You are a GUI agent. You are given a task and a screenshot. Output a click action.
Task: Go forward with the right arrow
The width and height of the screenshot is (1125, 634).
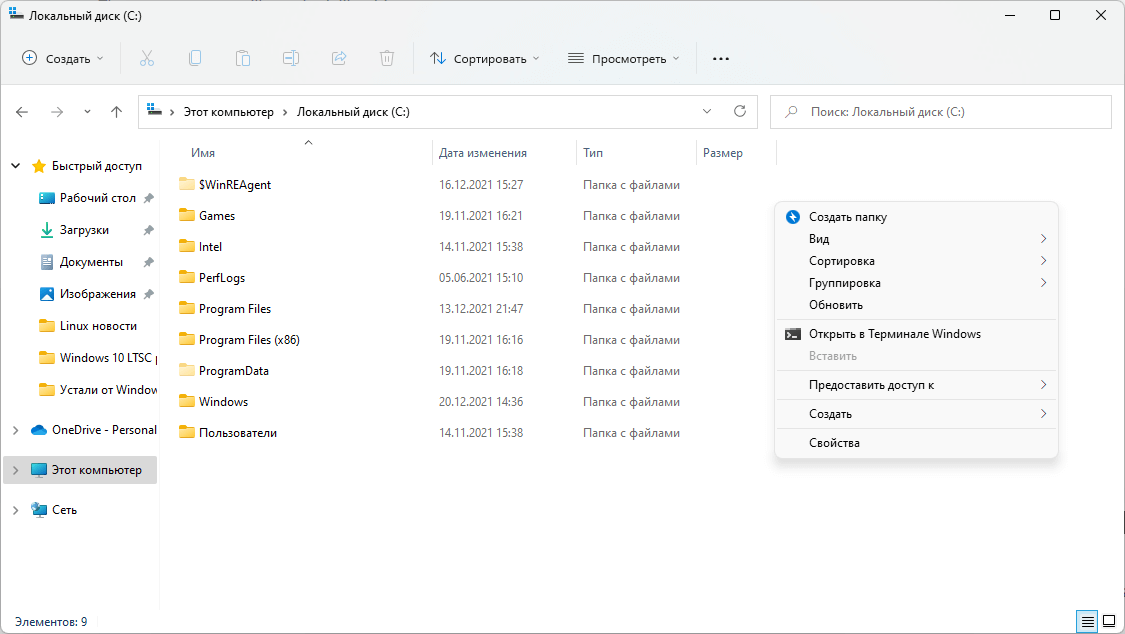click(57, 112)
